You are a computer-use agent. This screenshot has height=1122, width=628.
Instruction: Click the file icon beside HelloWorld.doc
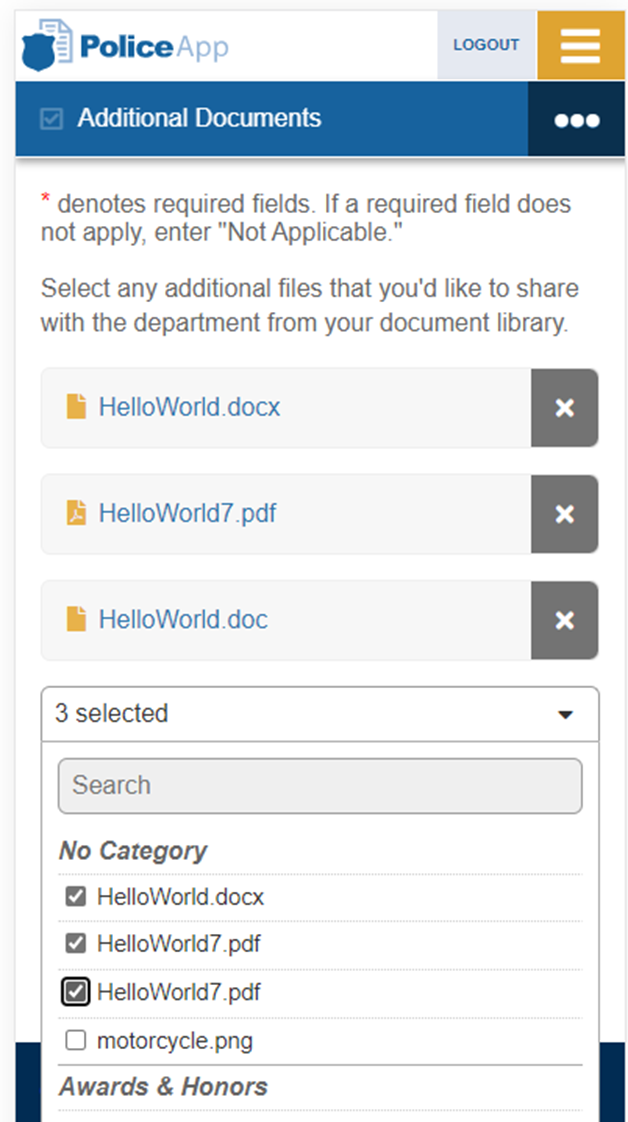(x=76, y=619)
